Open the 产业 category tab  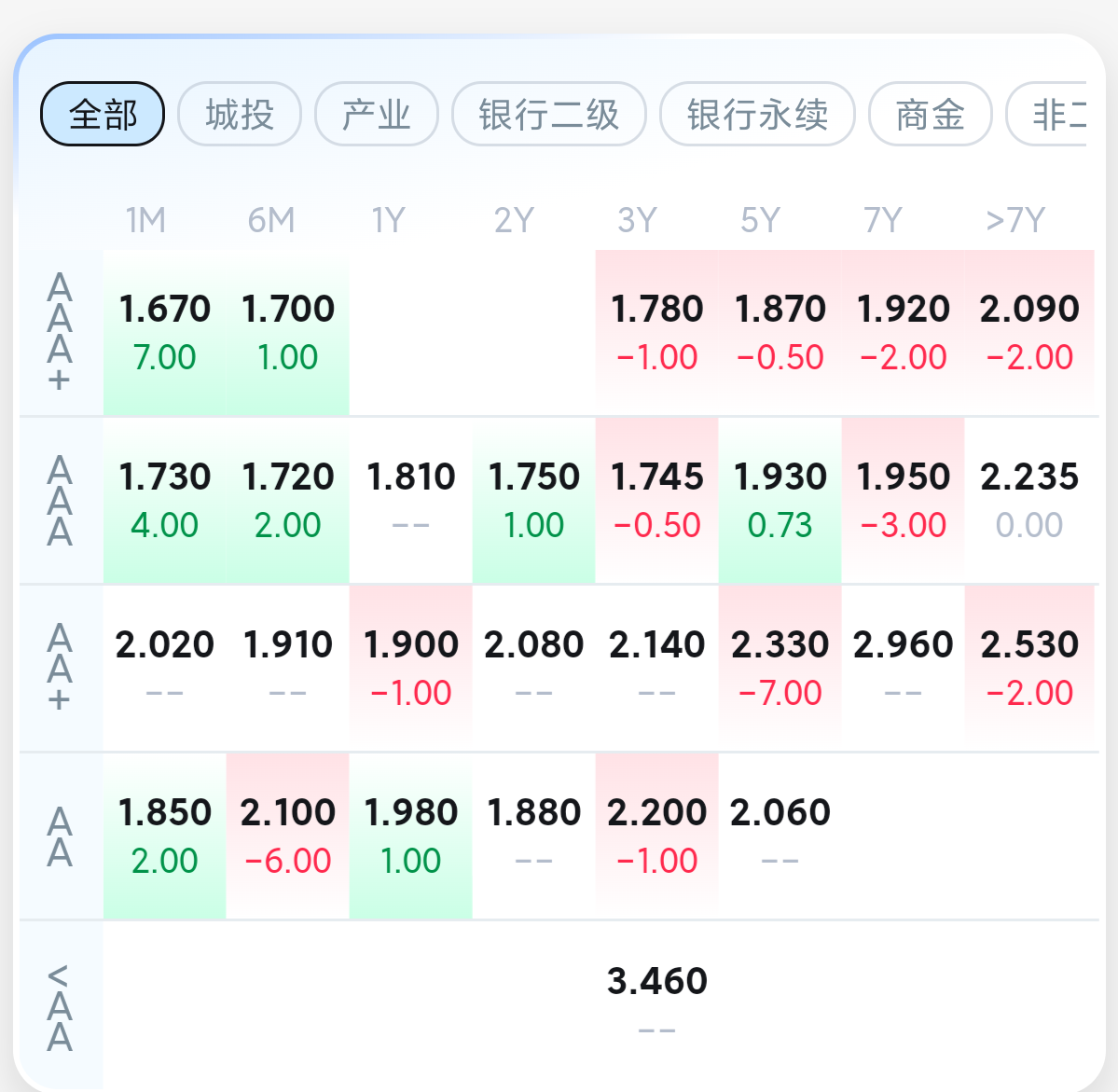377,115
